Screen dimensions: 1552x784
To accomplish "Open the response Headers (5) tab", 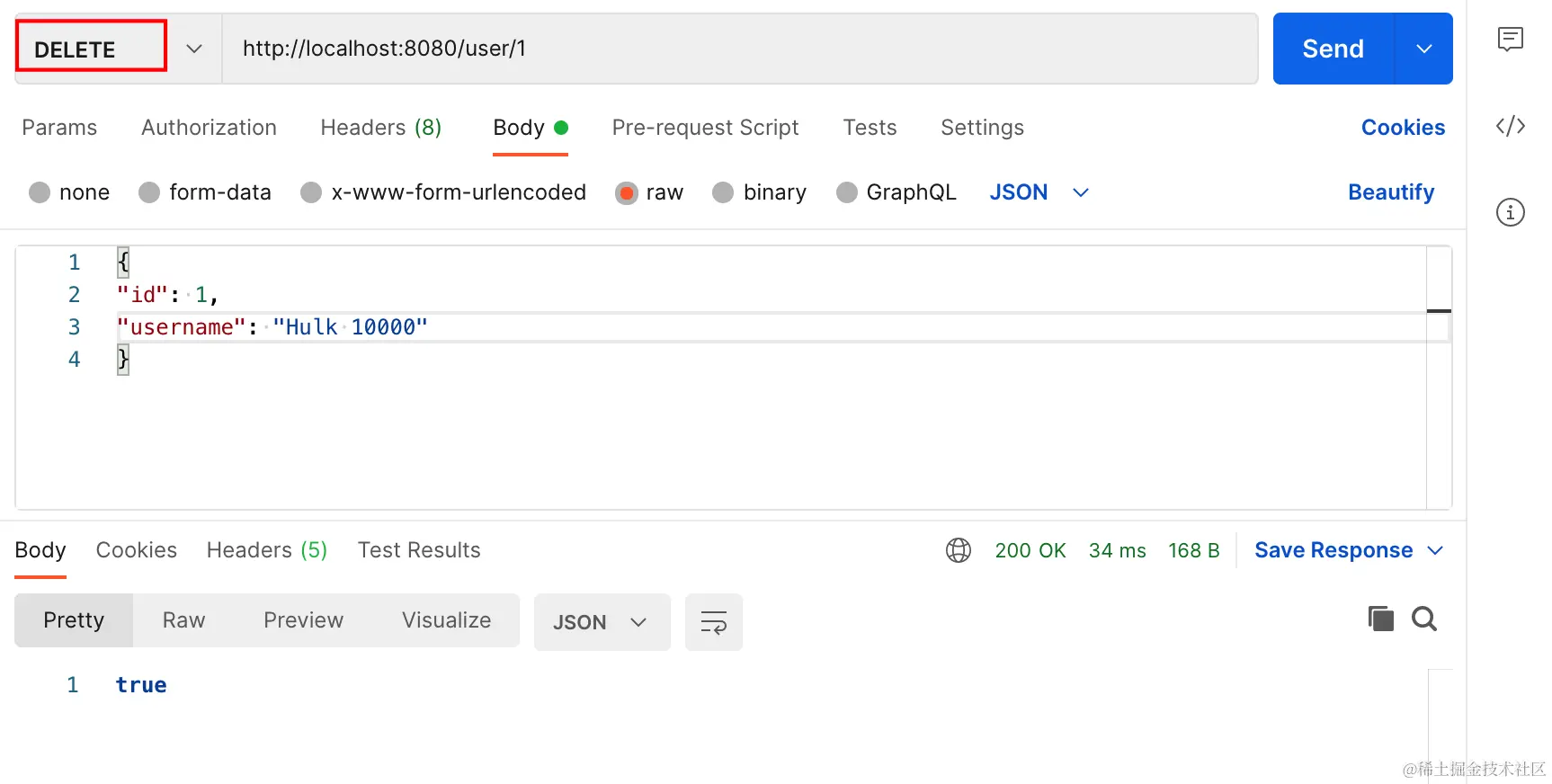I will (266, 550).
